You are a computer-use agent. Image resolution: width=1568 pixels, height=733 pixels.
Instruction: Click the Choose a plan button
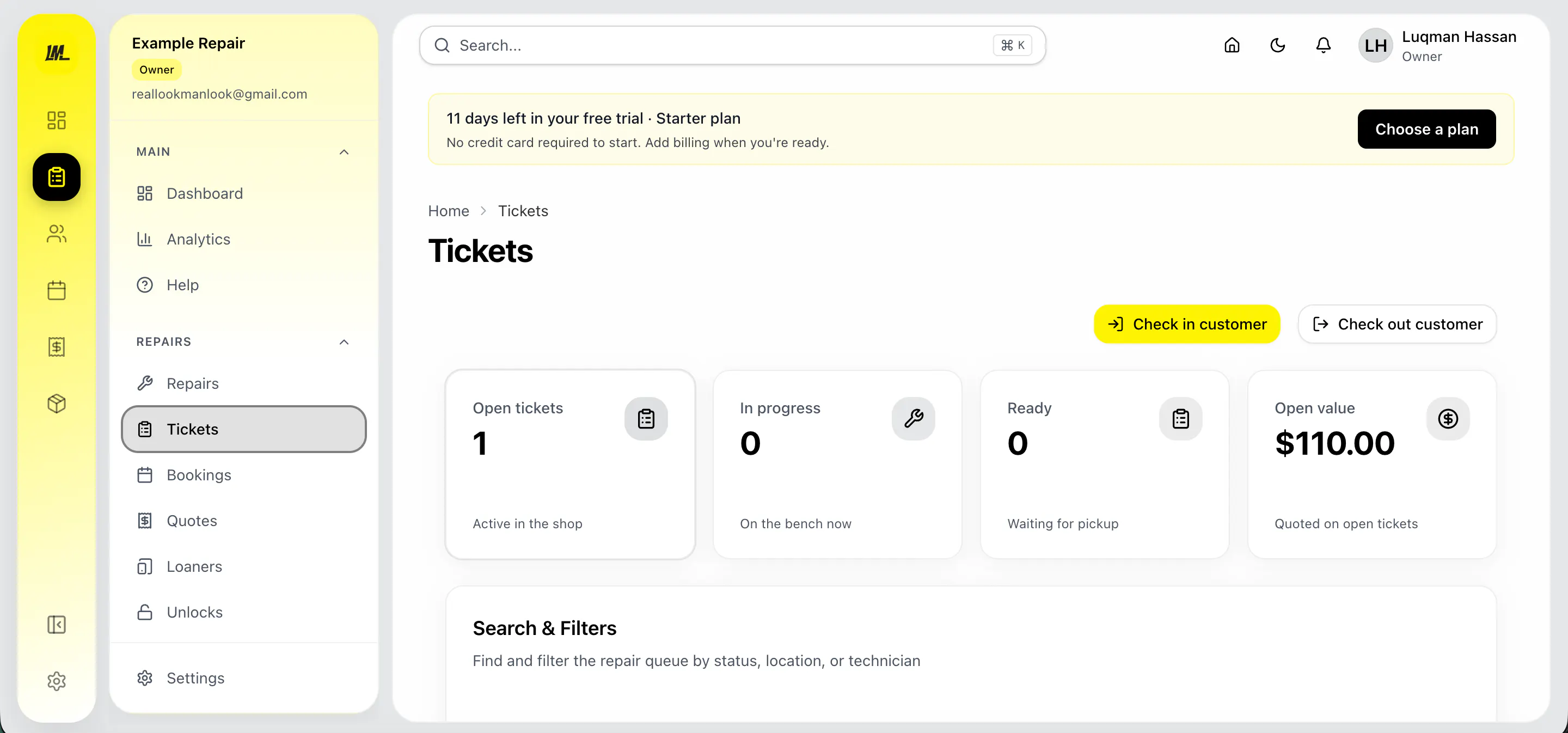pos(1426,129)
